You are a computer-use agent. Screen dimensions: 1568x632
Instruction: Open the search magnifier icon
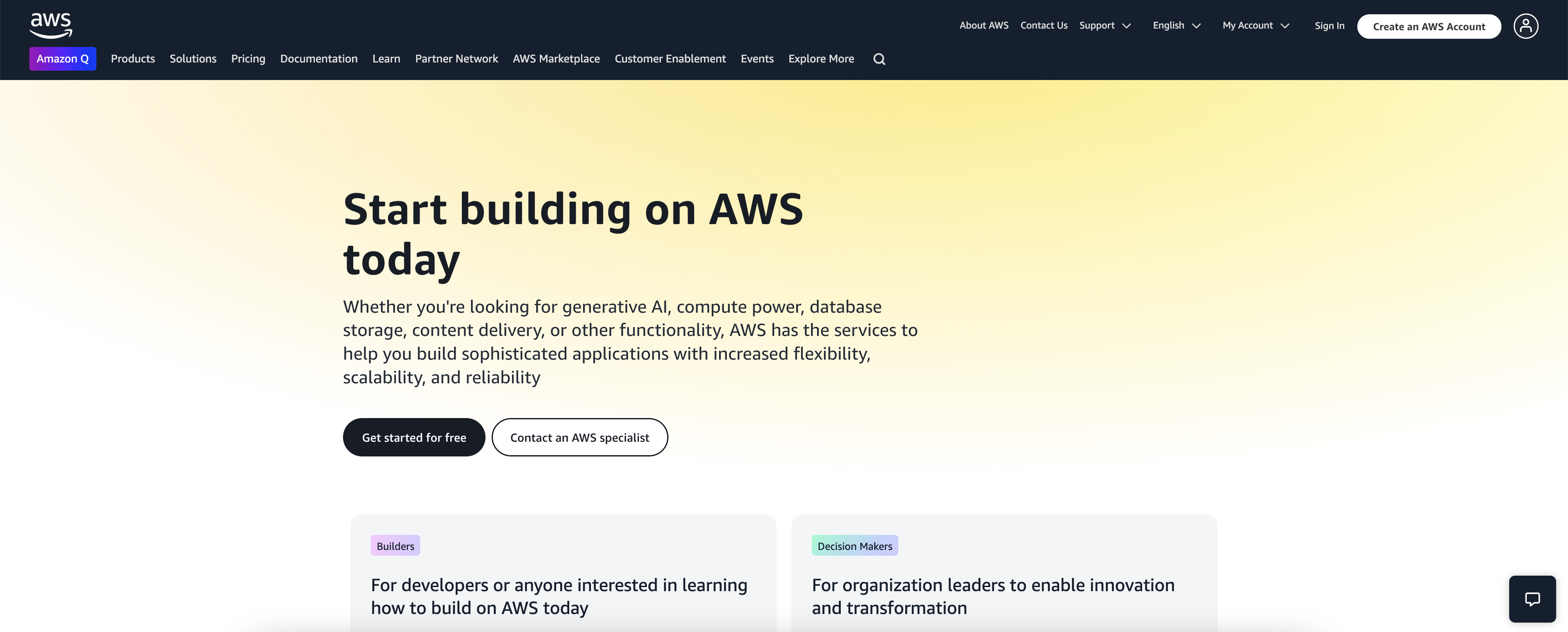coord(879,59)
